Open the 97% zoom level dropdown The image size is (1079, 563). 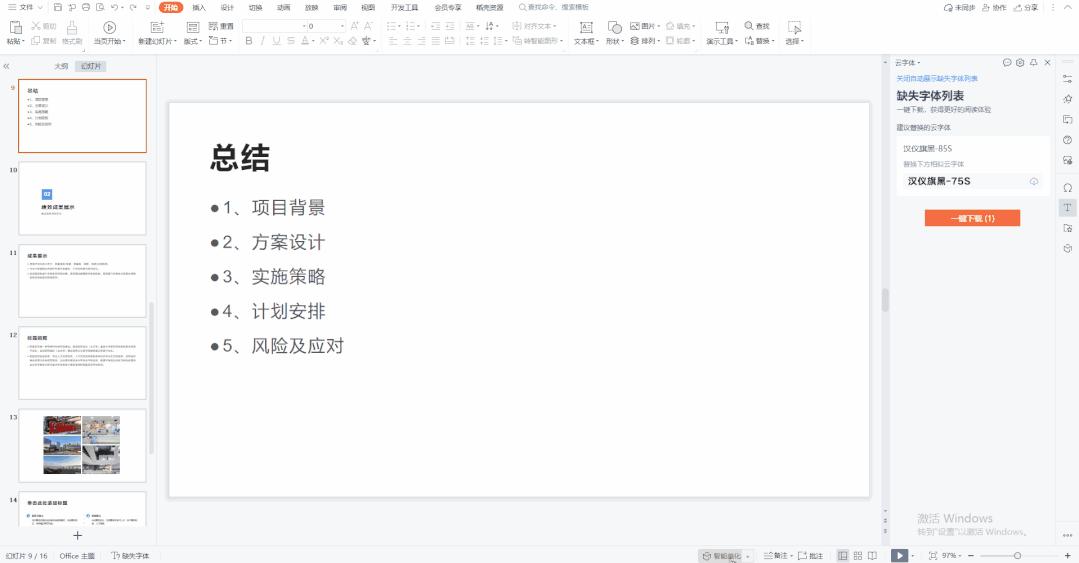click(952, 555)
